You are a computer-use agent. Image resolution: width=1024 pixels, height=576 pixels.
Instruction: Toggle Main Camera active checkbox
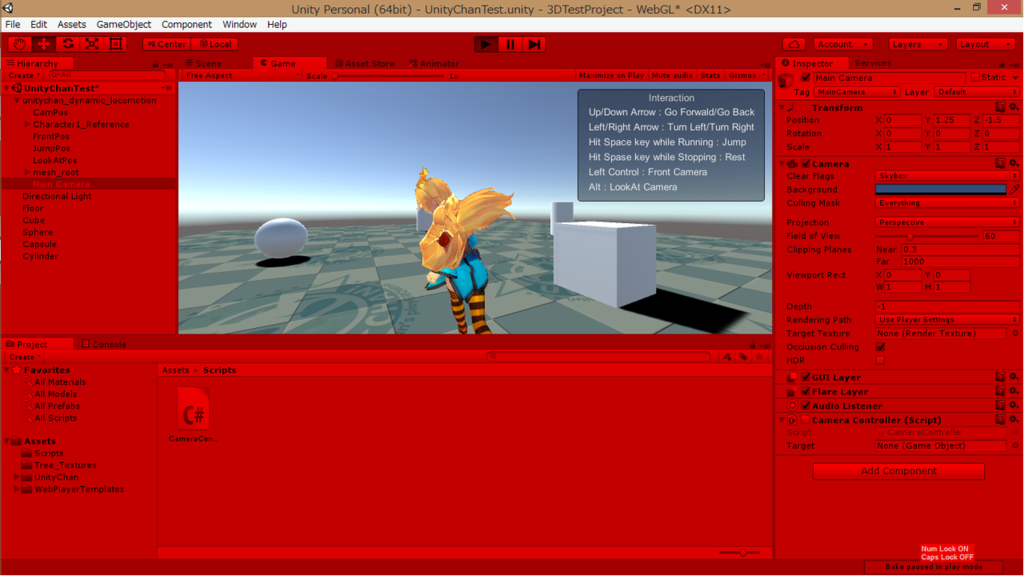click(x=805, y=78)
